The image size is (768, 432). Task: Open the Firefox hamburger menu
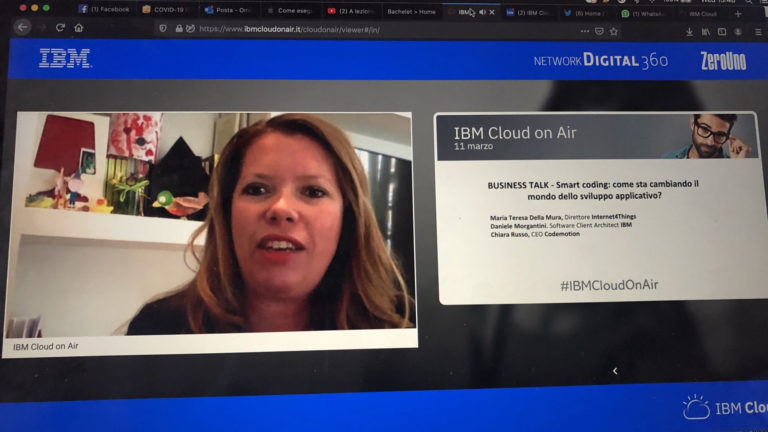[x=758, y=32]
